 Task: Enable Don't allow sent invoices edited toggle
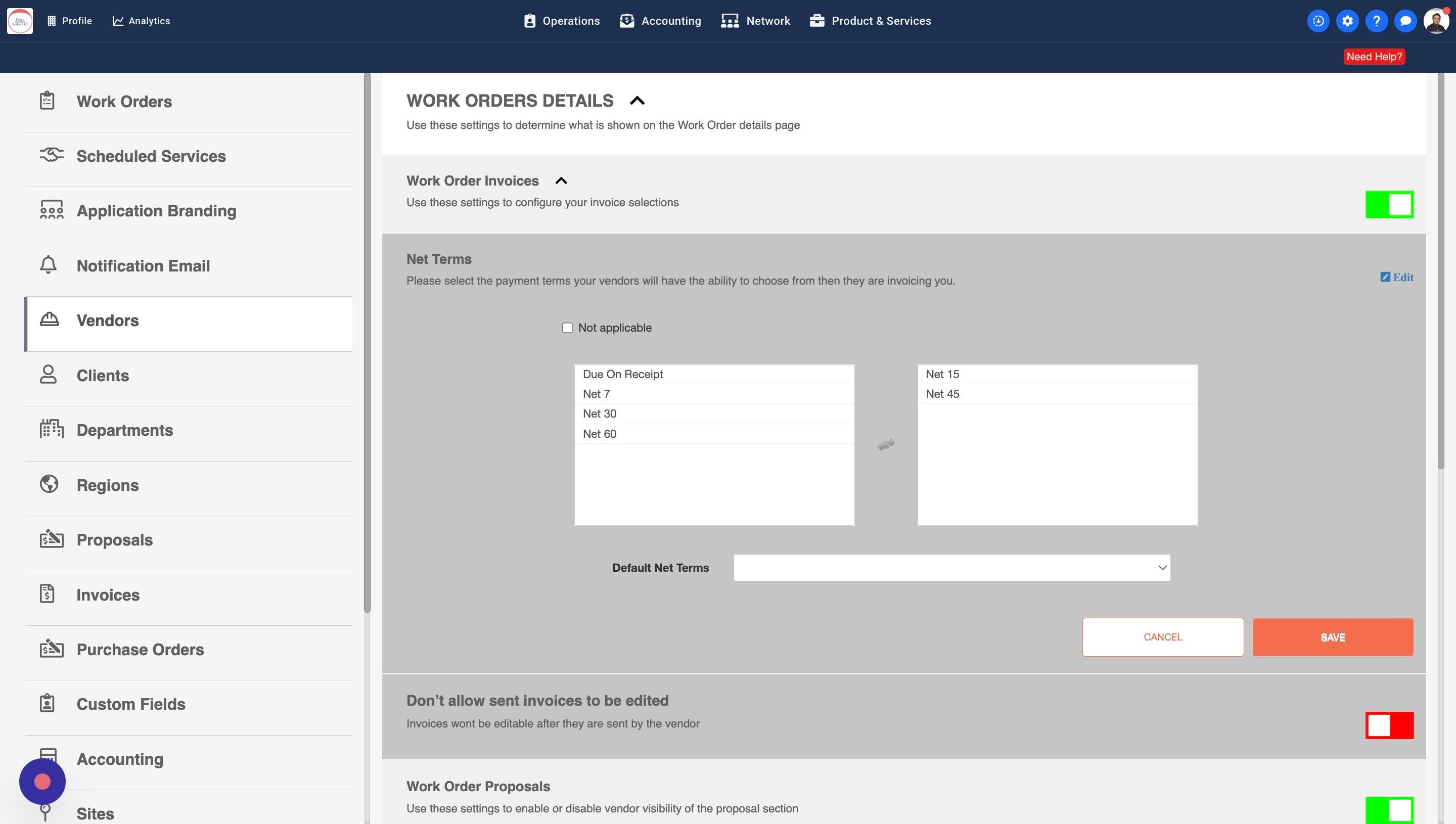pyautogui.click(x=1389, y=725)
